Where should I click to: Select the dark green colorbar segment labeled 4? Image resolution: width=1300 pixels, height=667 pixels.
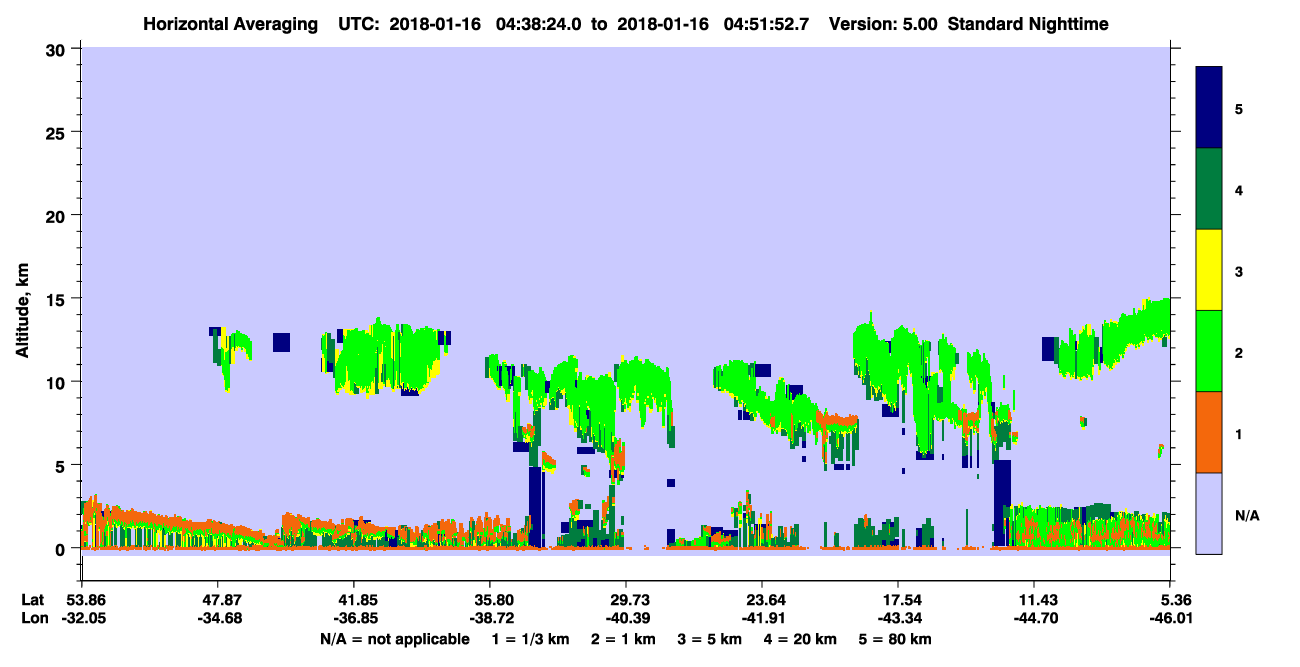tap(1209, 189)
